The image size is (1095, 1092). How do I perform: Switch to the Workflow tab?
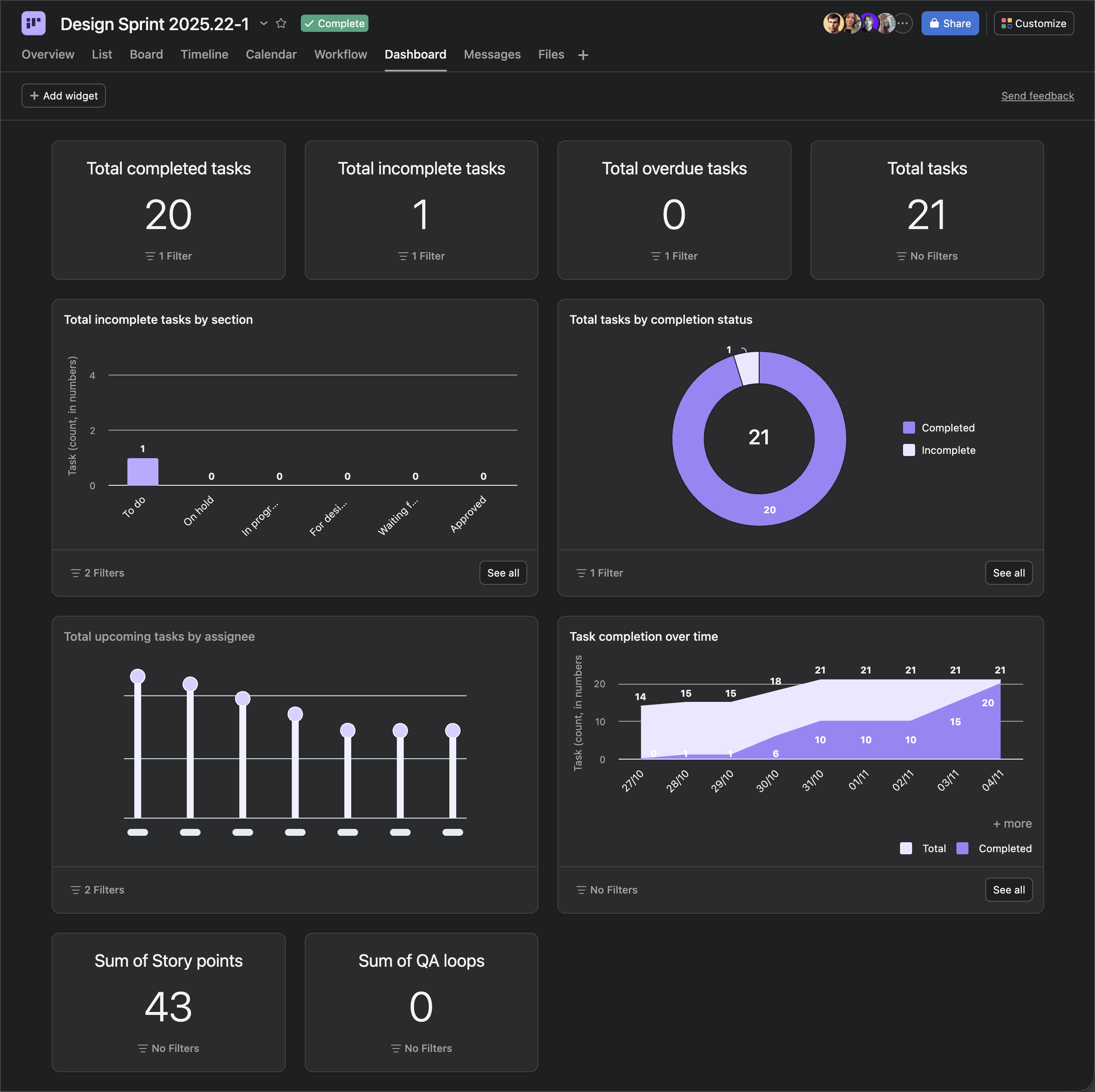[x=340, y=54]
